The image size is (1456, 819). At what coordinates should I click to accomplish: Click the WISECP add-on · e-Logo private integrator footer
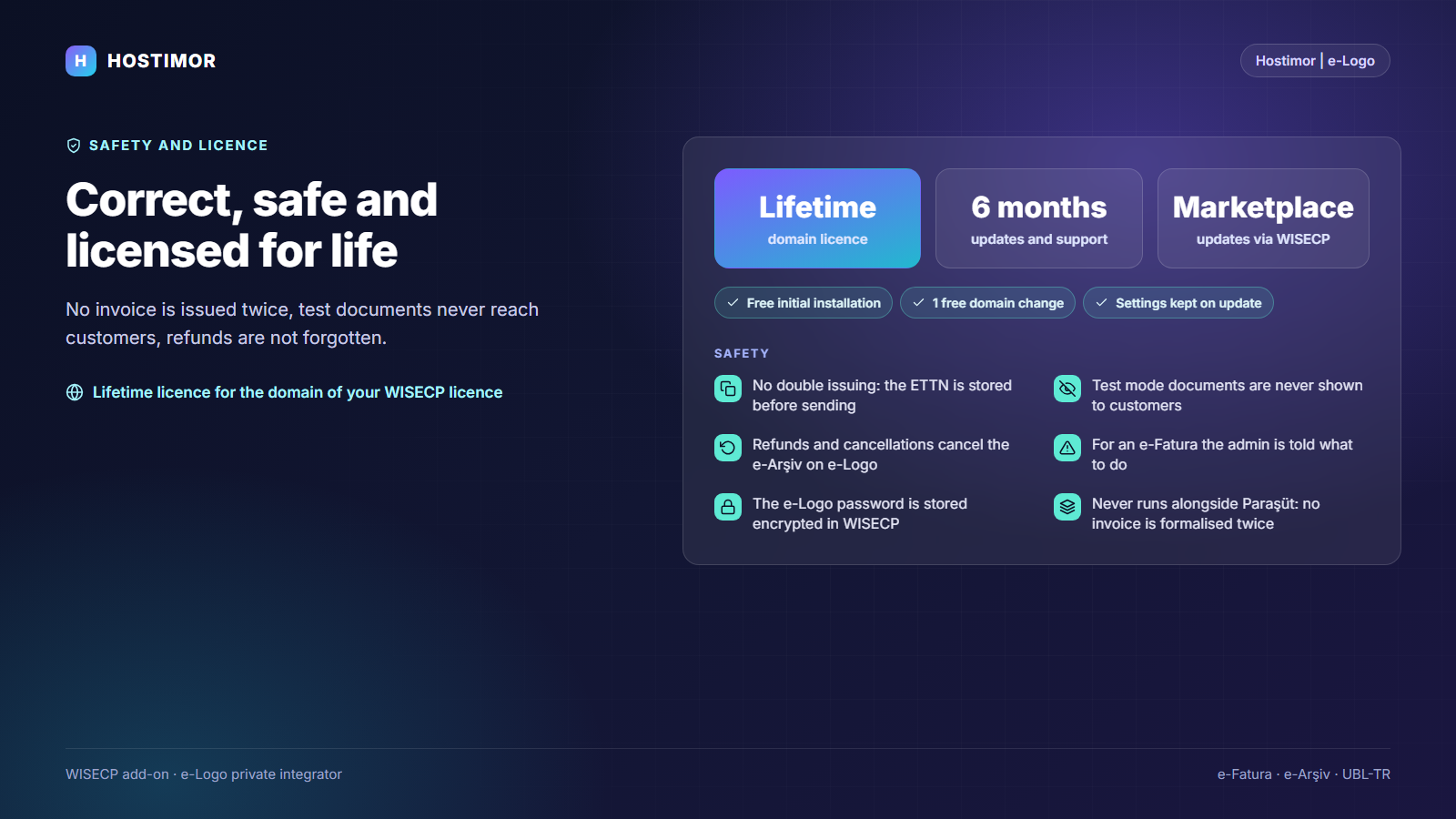[204, 774]
